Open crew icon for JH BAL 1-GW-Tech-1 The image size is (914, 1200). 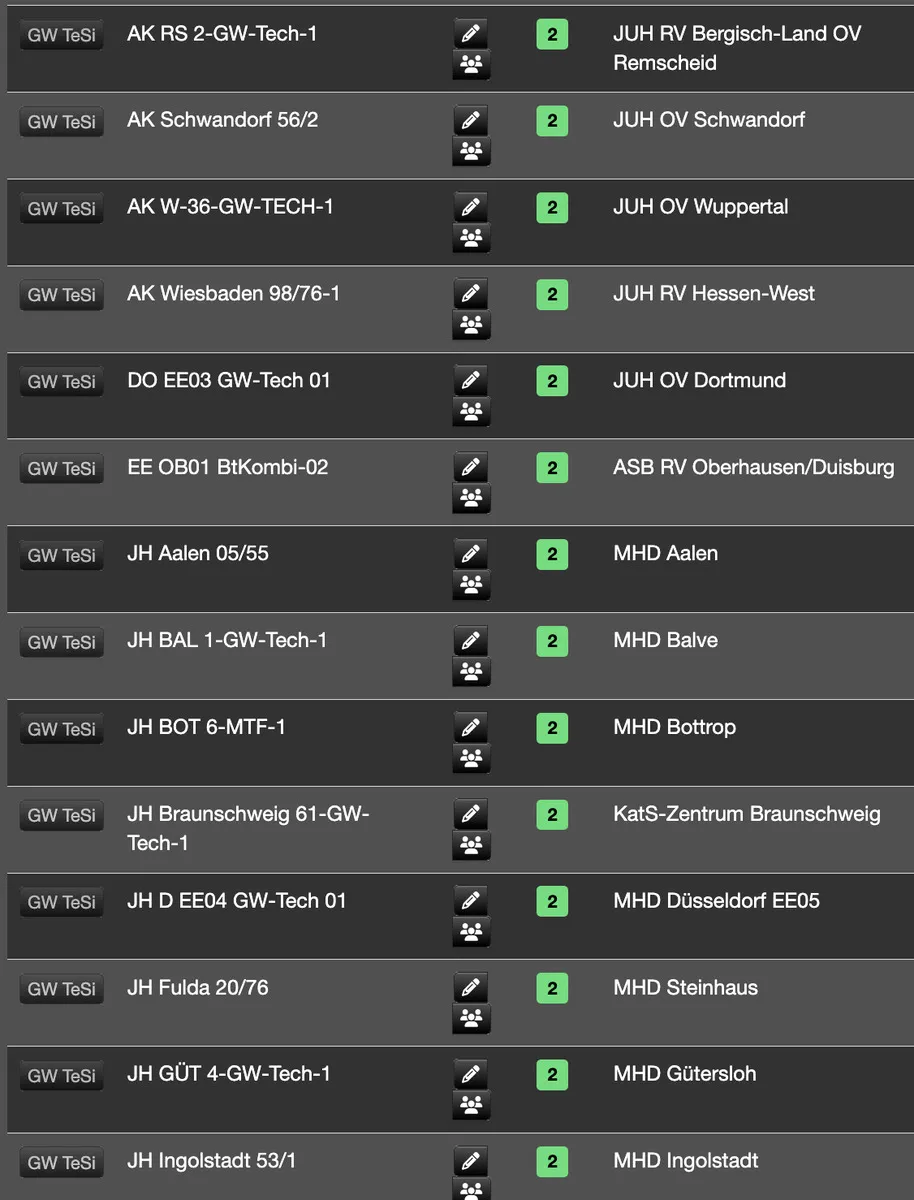(471, 673)
